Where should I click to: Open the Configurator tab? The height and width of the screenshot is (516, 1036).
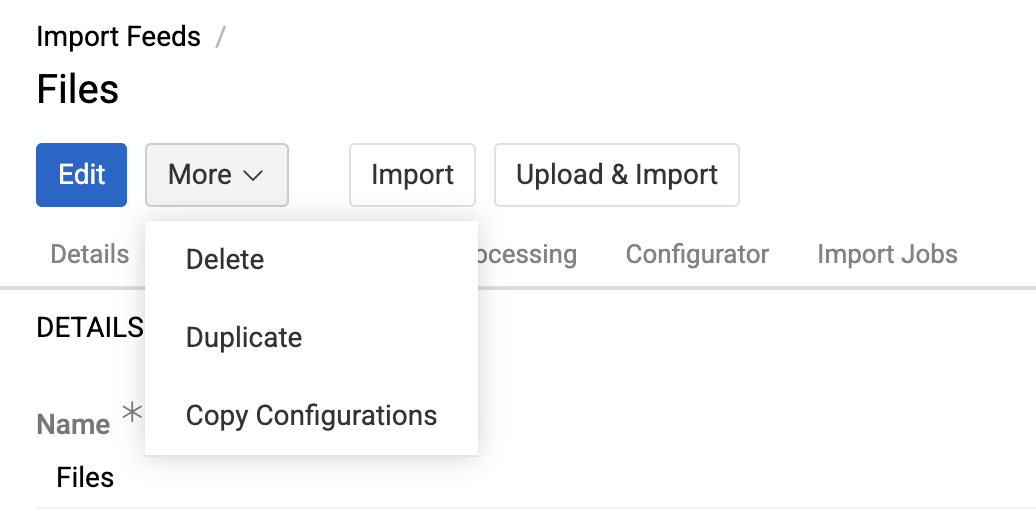pos(697,254)
